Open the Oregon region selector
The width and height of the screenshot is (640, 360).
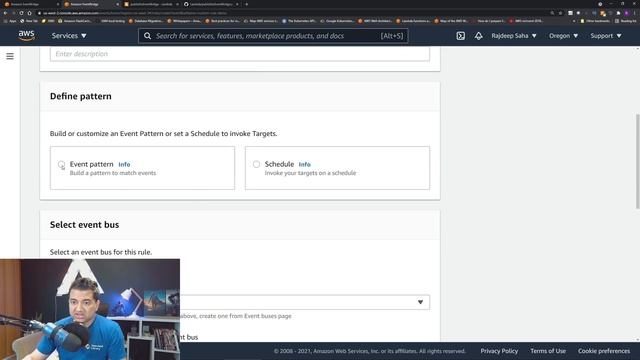pyautogui.click(x=563, y=36)
